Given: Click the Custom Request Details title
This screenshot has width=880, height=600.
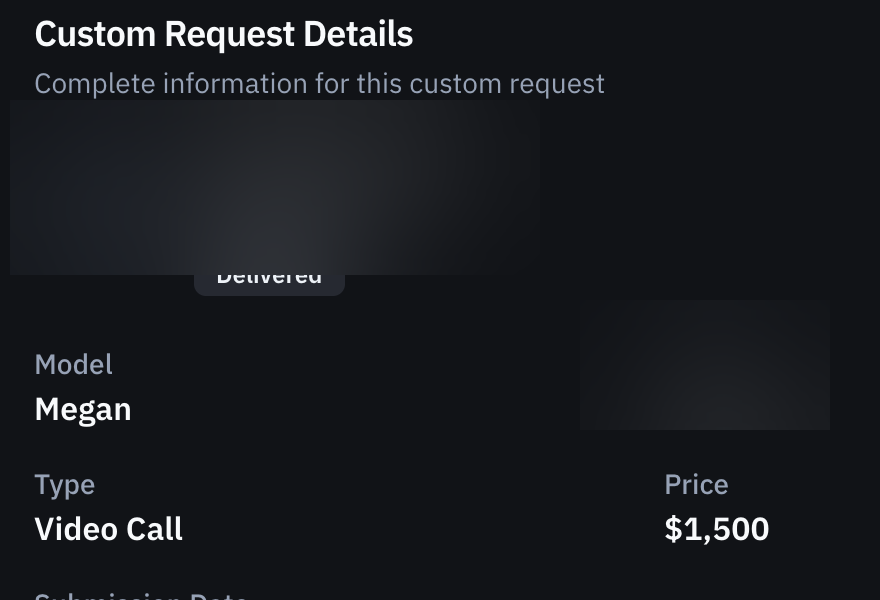Looking at the screenshot, I should click(x=223, y=33).
